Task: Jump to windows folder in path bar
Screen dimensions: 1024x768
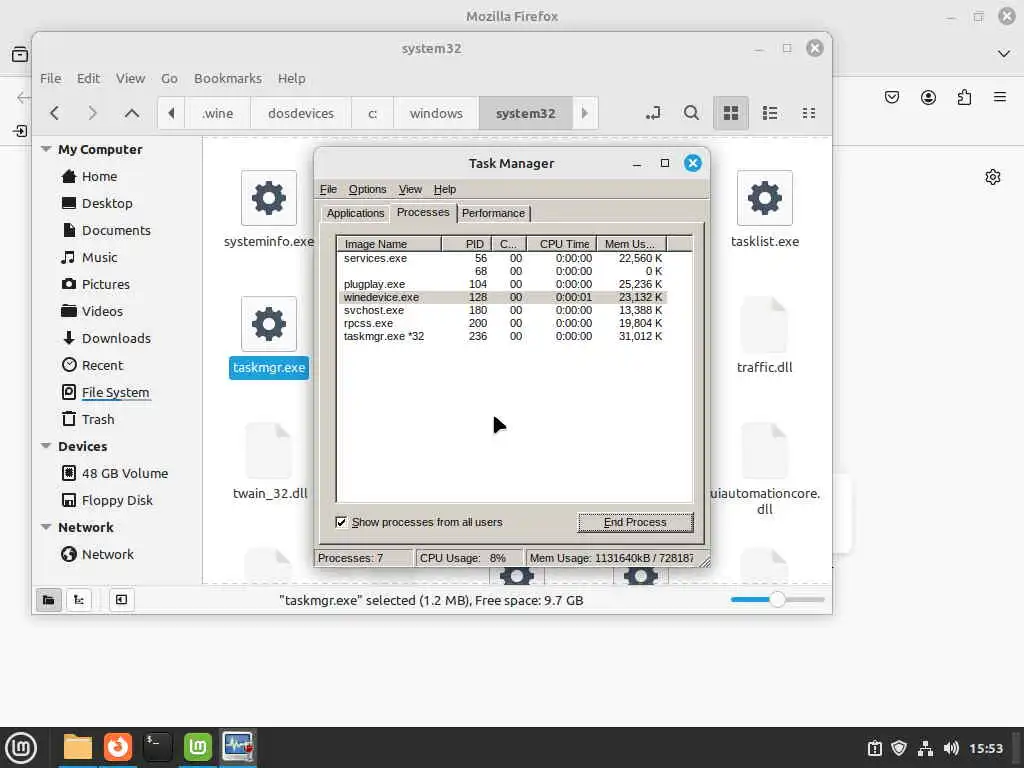Action: 436,113
